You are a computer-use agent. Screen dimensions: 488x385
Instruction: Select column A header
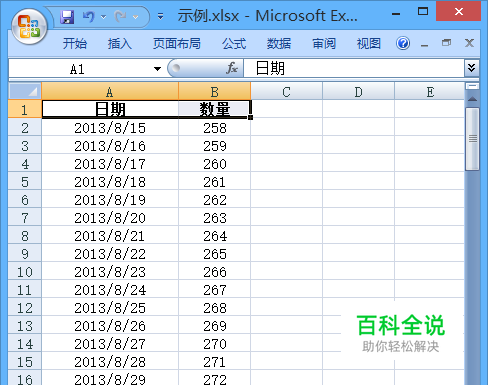(x=110, y=91)
